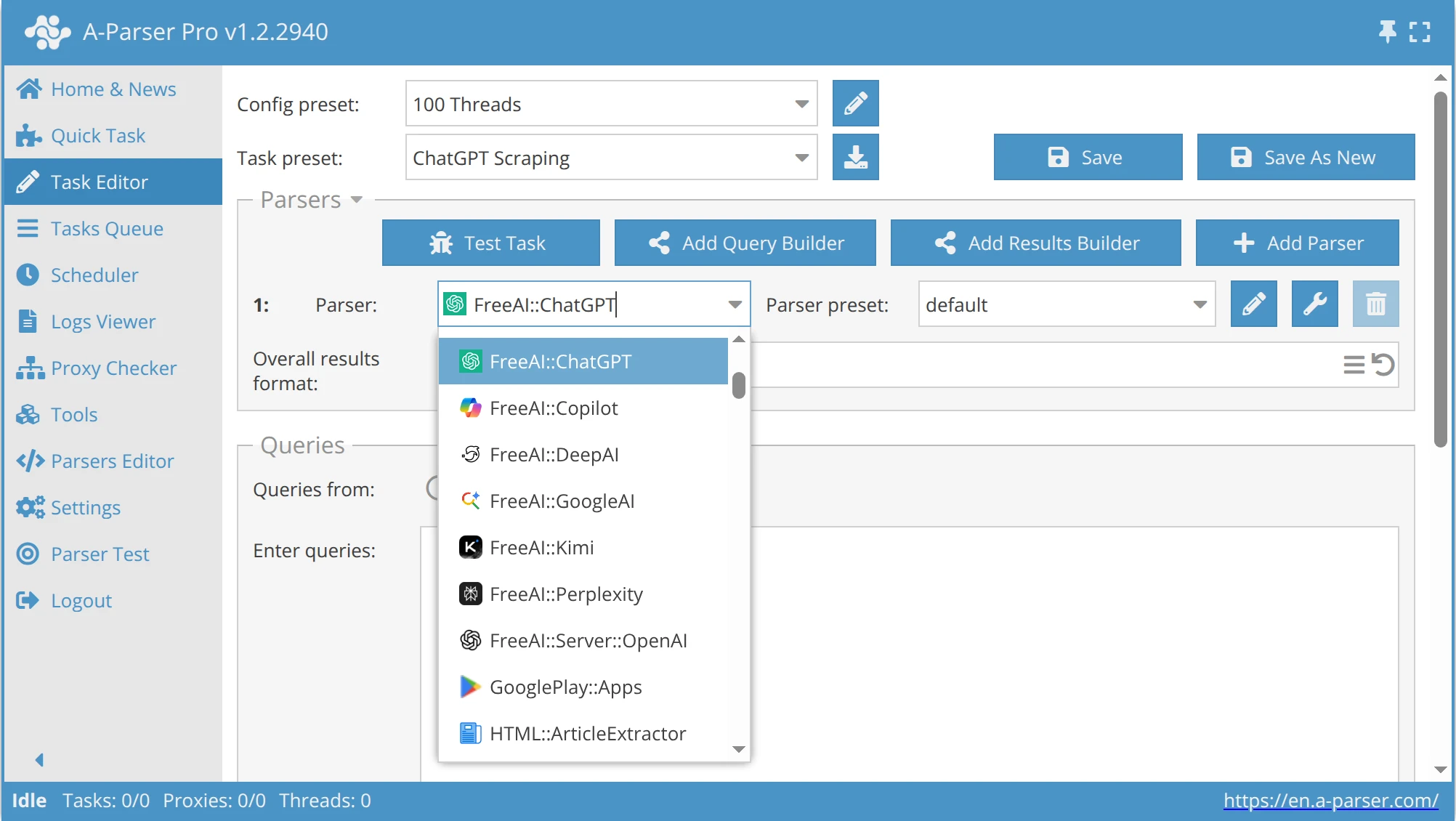Navigate to Proxy Checker
The width and height of the screenshot is (1456, 821).
(113, 368)
